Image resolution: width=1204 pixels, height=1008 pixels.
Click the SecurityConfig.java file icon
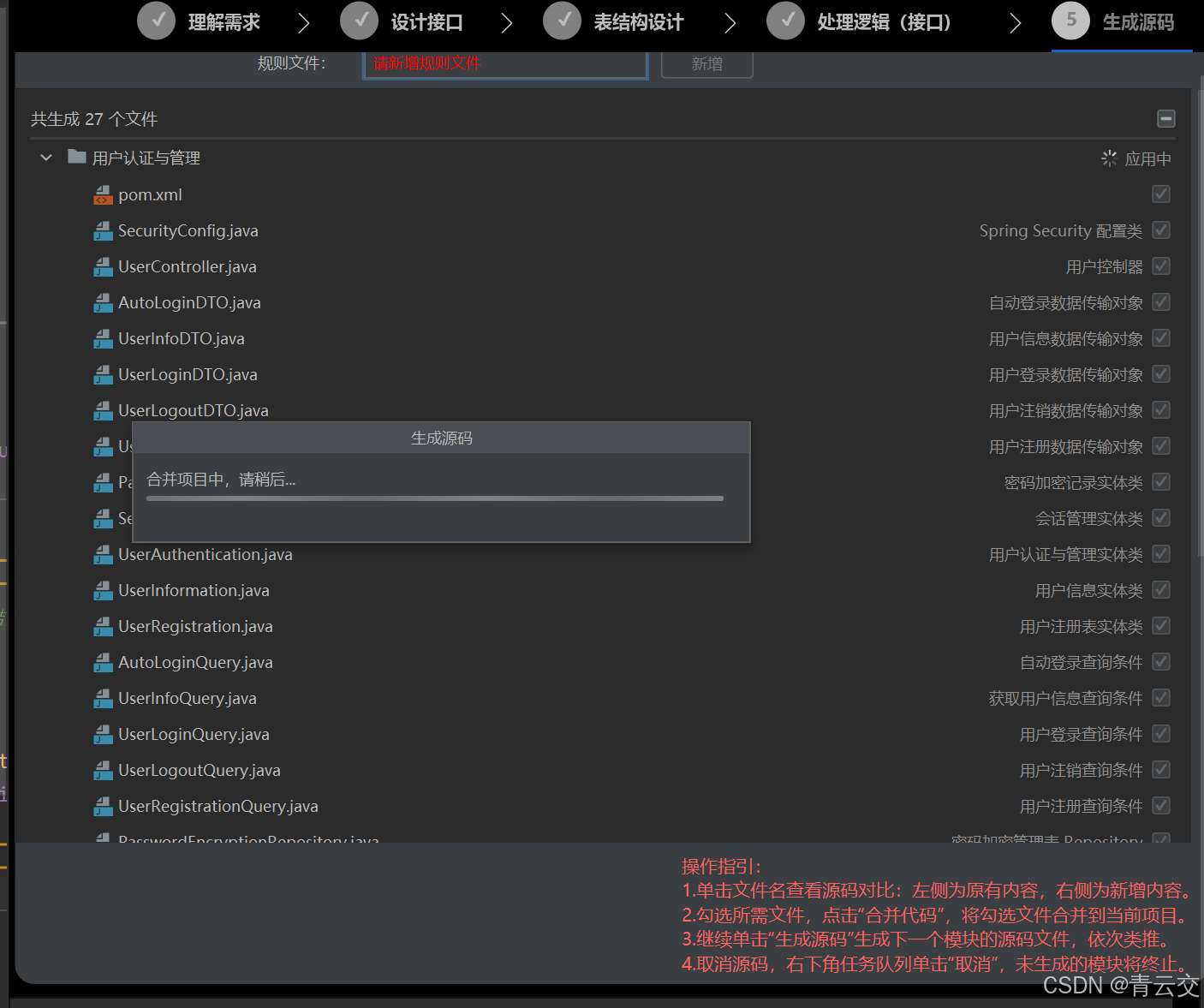point(103,231)
